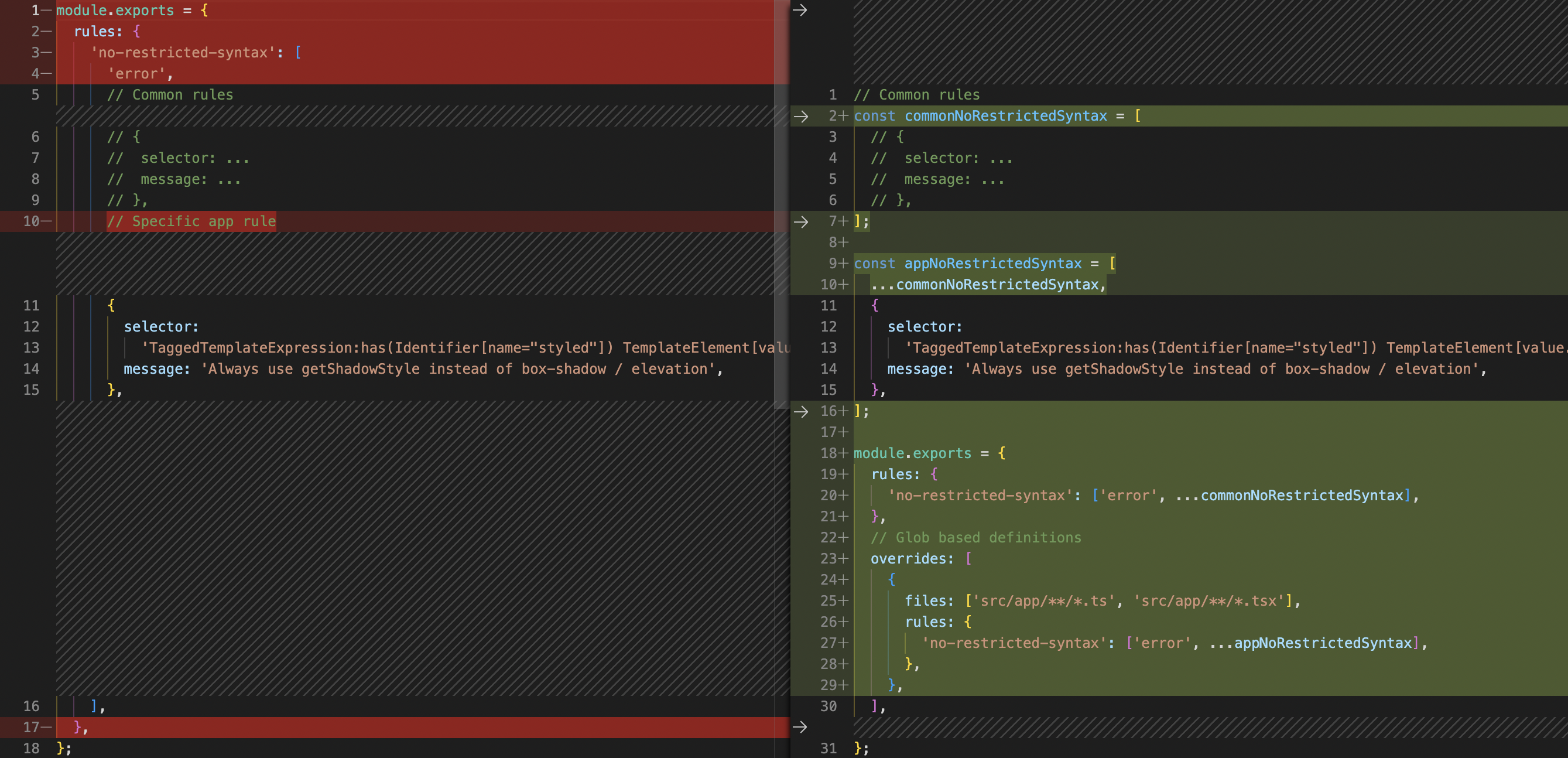Click line number 10 in left pane gutter
The width and height of the screenshot is (1568, 758).
(31, 221)
